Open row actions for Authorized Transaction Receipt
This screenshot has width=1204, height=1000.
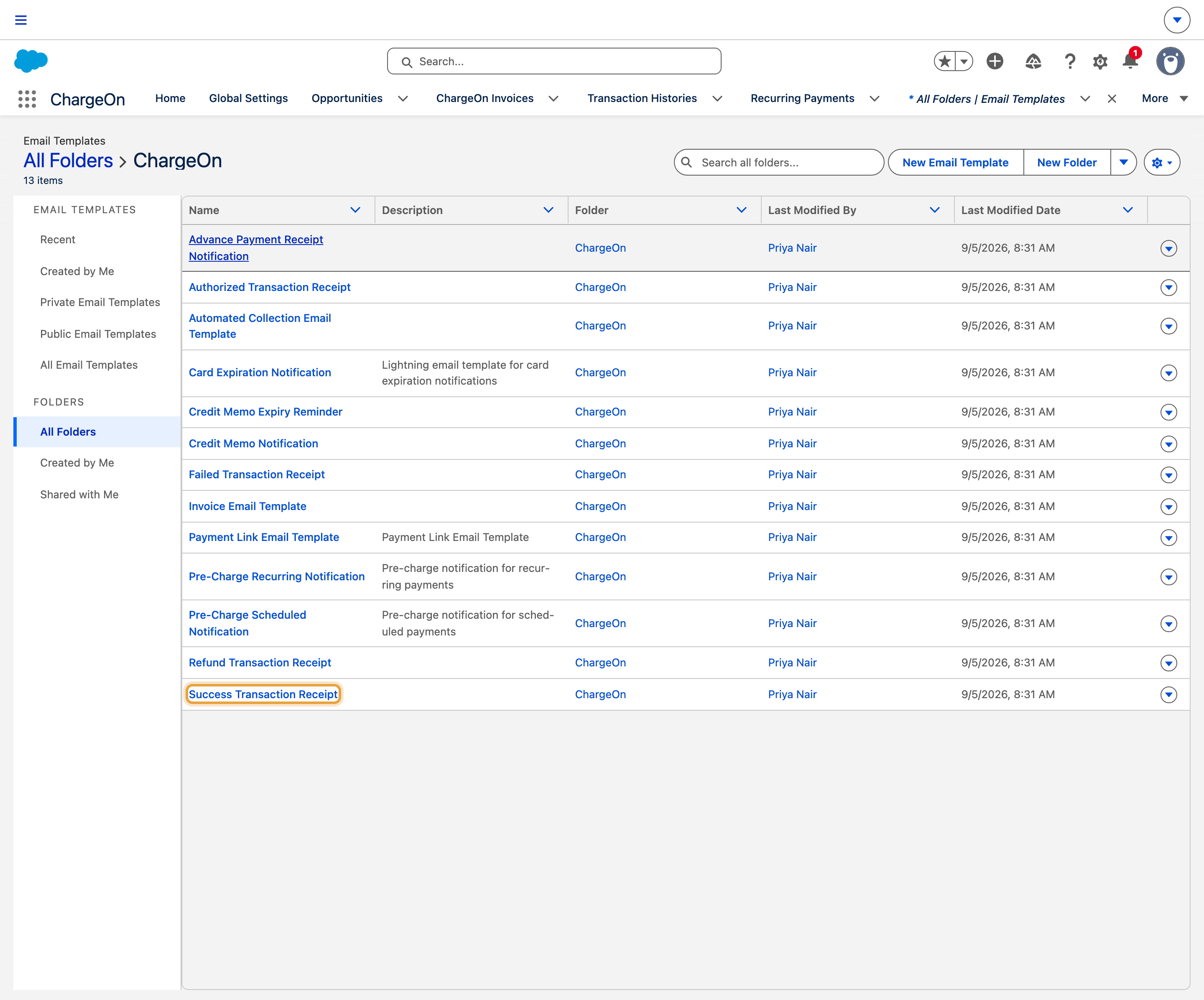click(x=1168, y=287)
